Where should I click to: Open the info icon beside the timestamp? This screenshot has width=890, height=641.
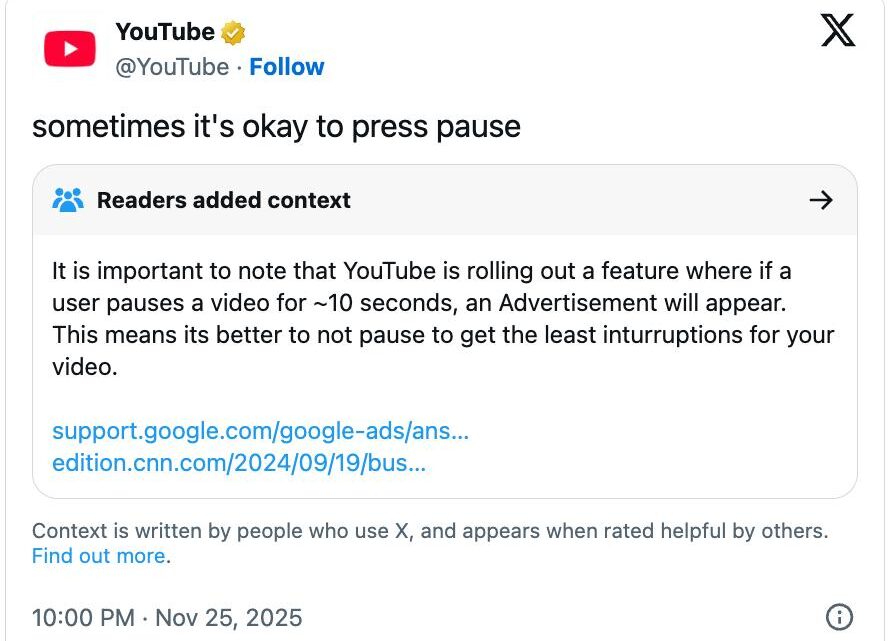[839, 616]
